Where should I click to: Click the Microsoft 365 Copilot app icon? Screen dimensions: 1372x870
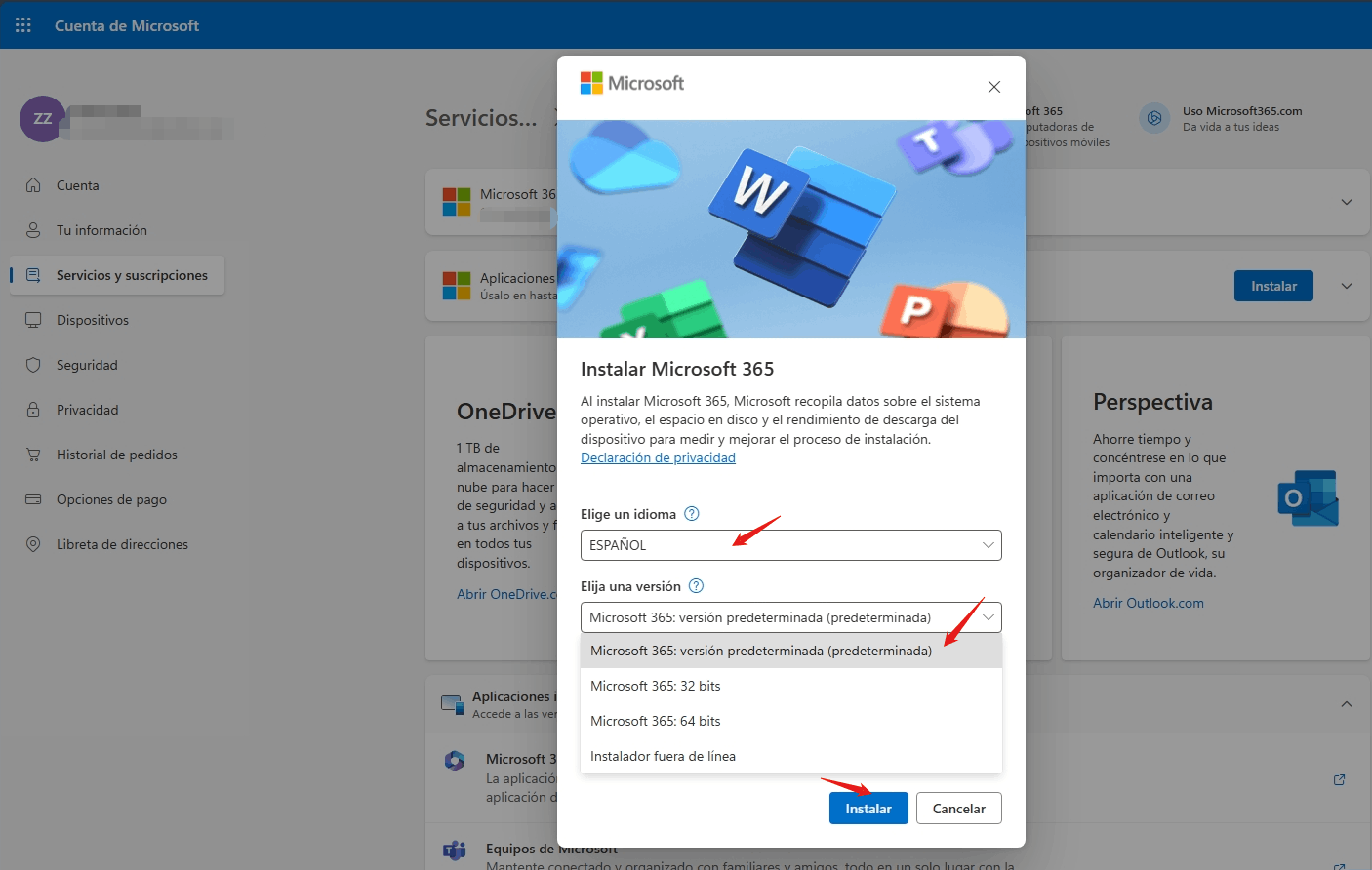[x=455, y=761]
